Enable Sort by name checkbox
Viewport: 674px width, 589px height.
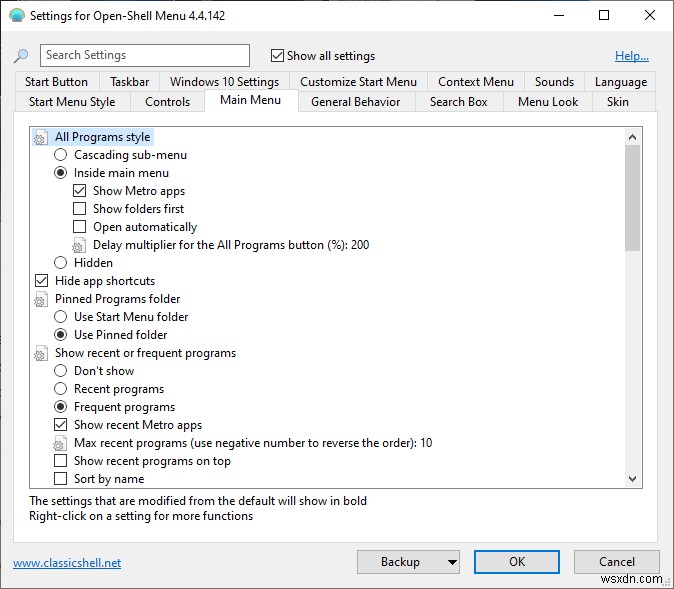point(60,479)
